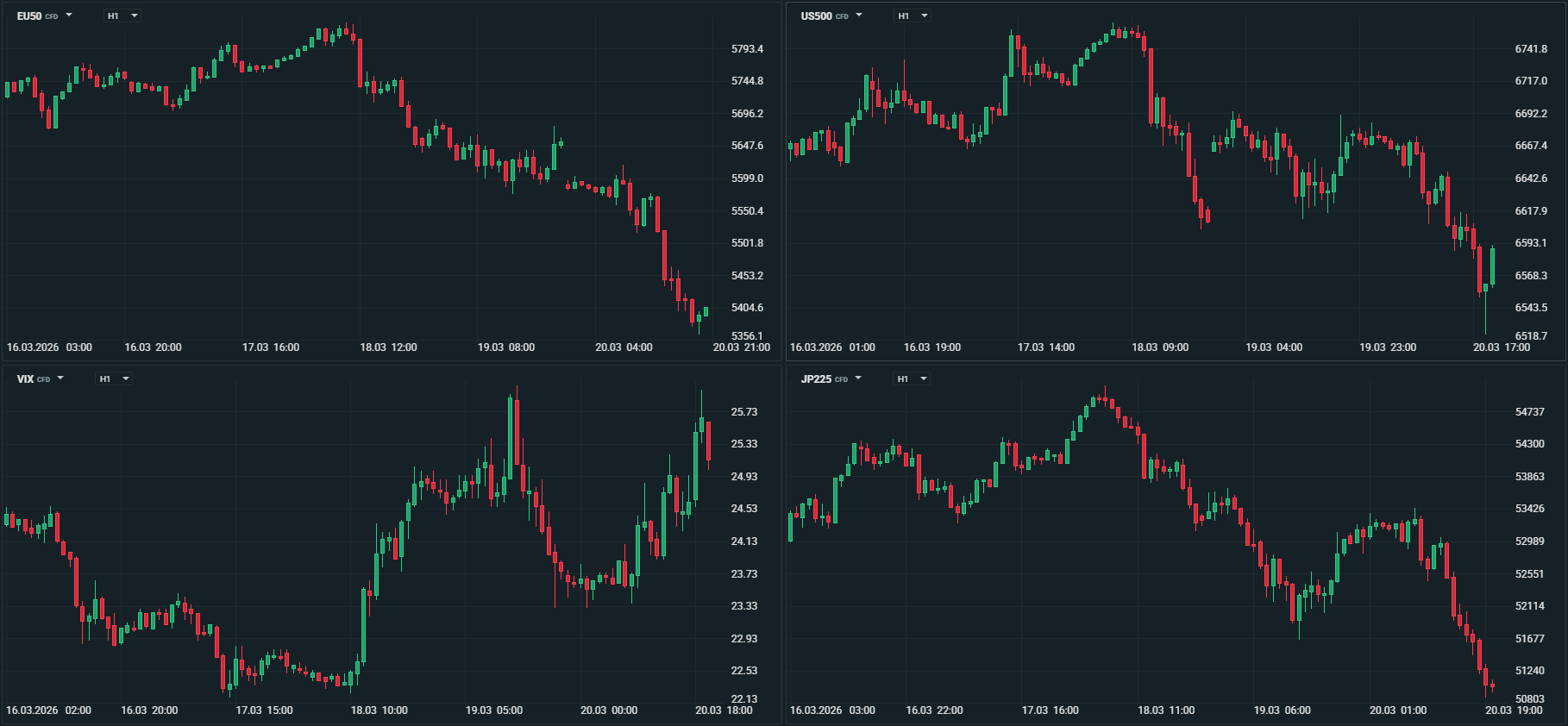Expand the JP225 symbol selector
This screenshot has width=1568, height=726.
pos(831,379)
